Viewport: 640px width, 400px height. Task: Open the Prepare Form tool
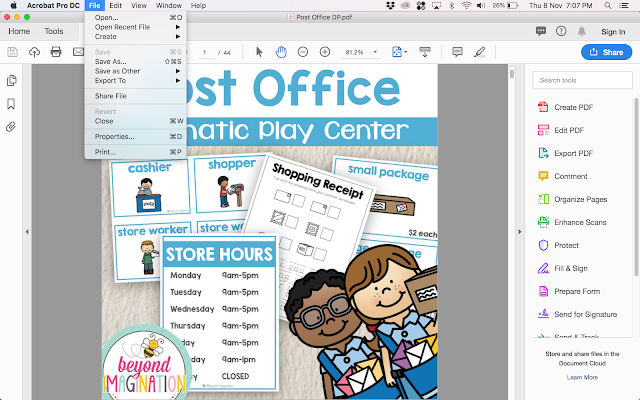[577, 291]
